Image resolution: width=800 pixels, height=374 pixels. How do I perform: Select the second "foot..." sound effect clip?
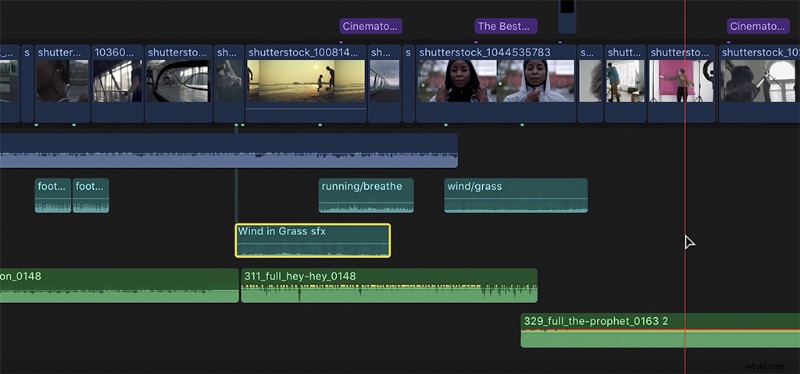coord(91,195)
